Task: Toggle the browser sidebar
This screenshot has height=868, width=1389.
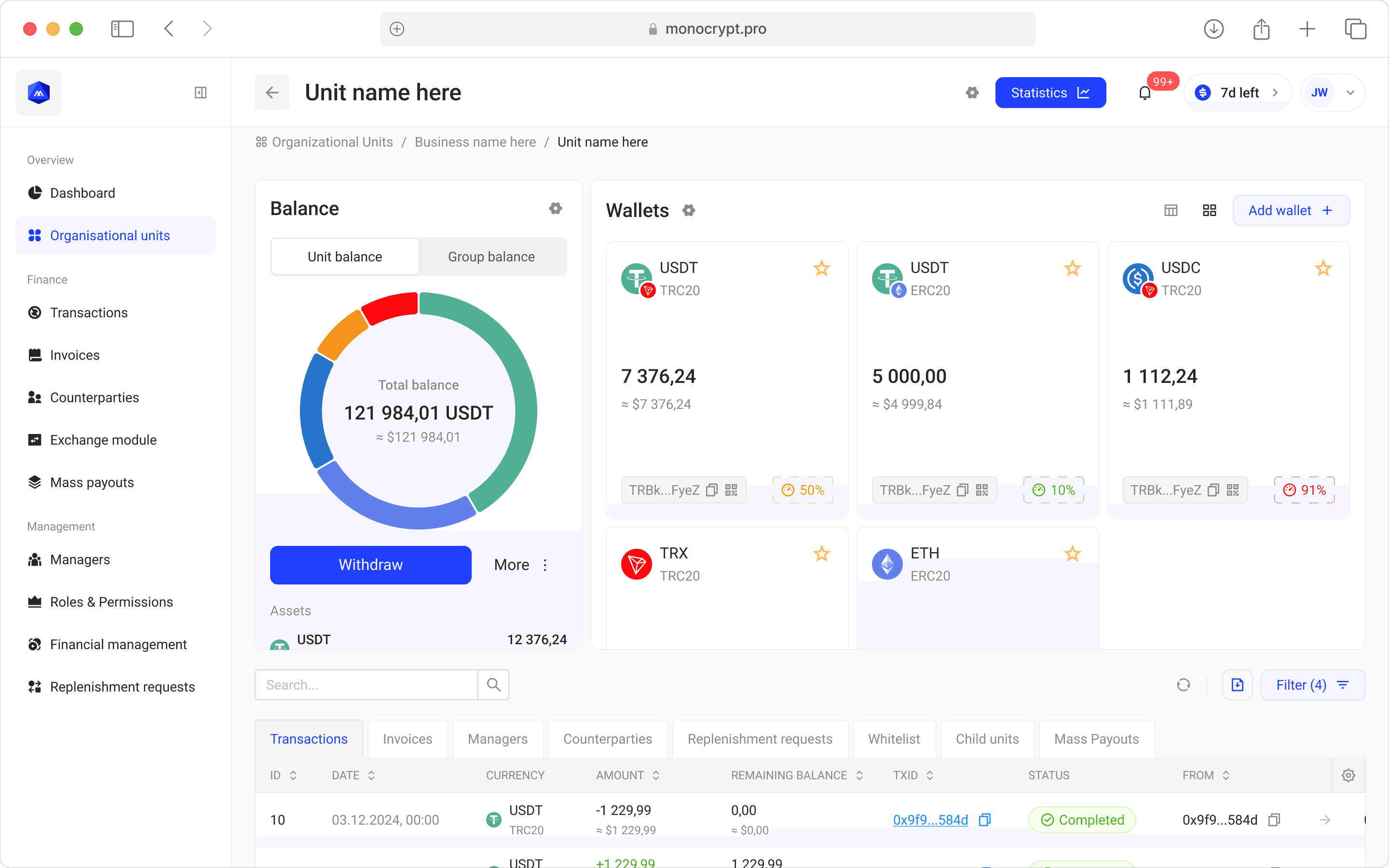Action: point(122,29)
